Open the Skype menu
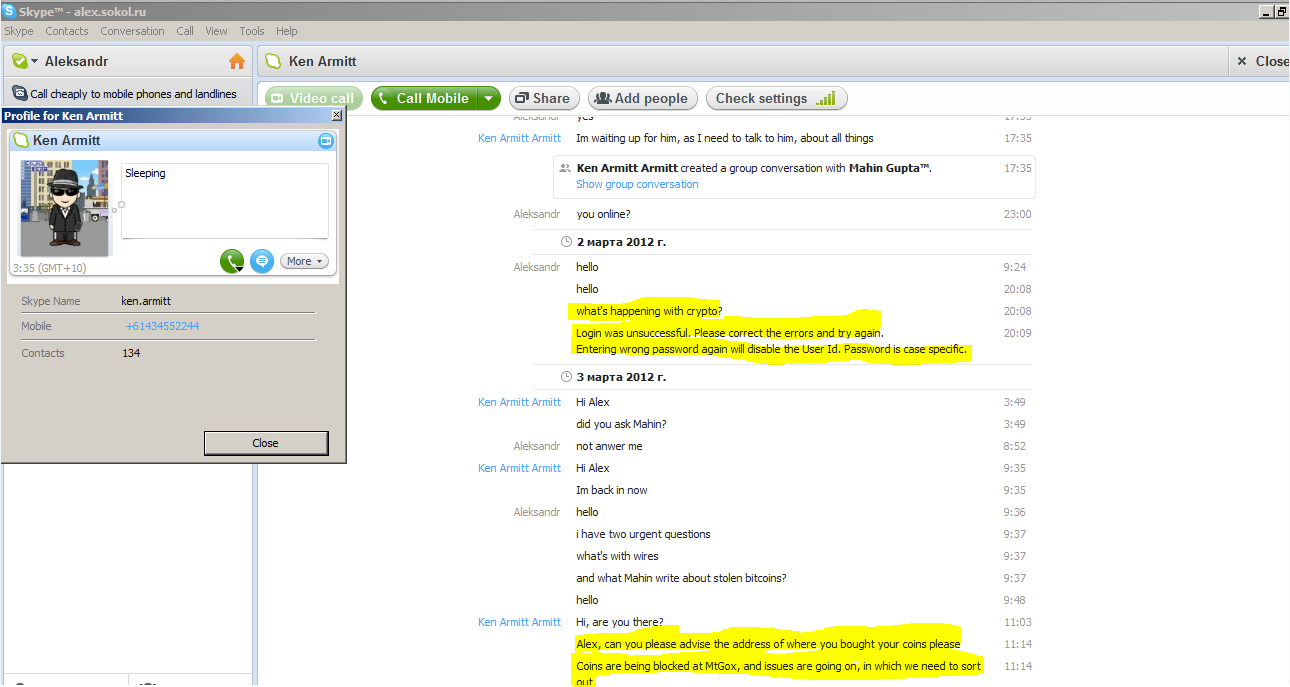 [x=19, y=31]
